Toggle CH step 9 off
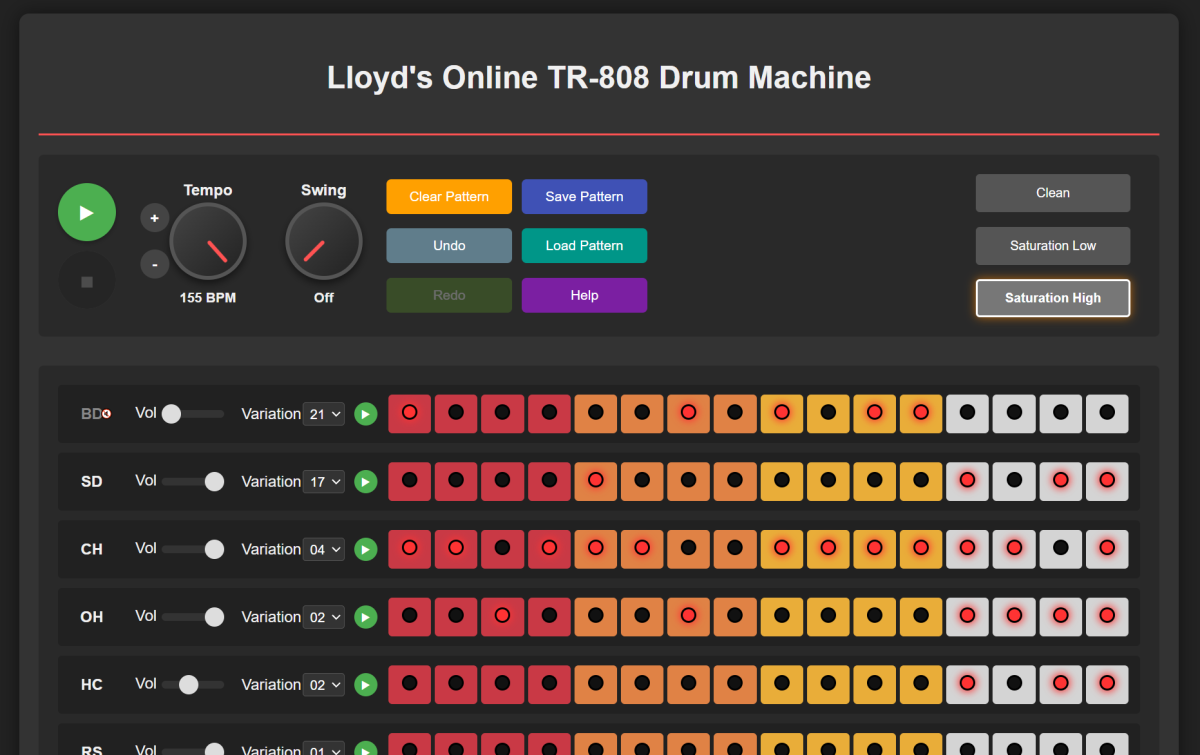1200x755 pixels. pyautogui.click(x=781, y=549)
